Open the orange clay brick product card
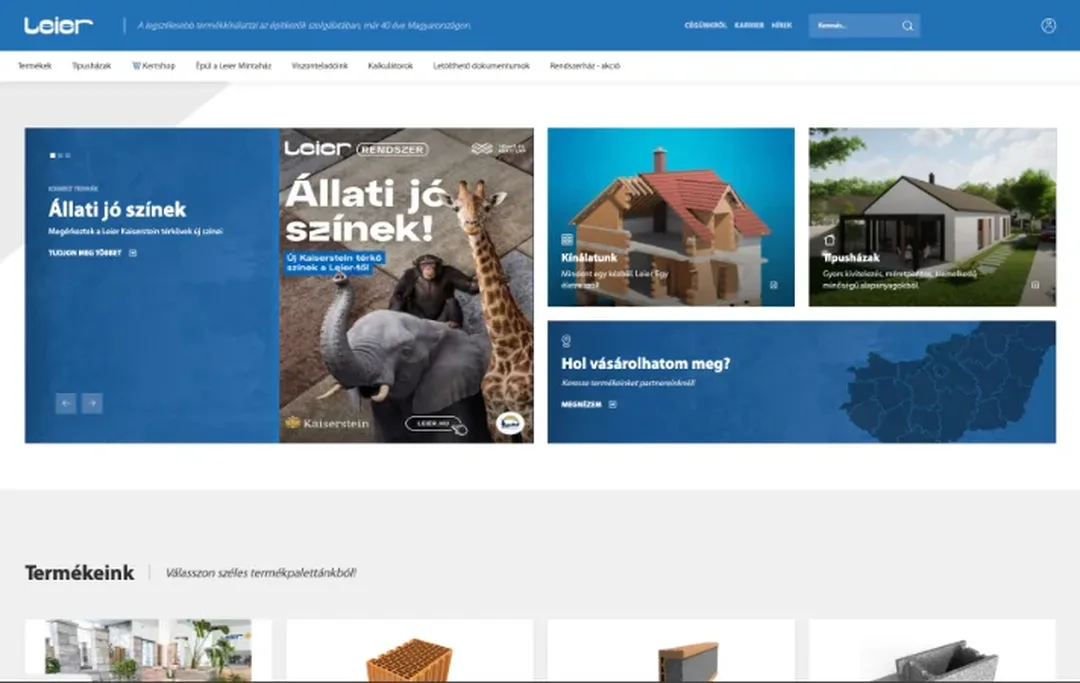Screen dimensions: 1080x683 [x=410, y=649]
